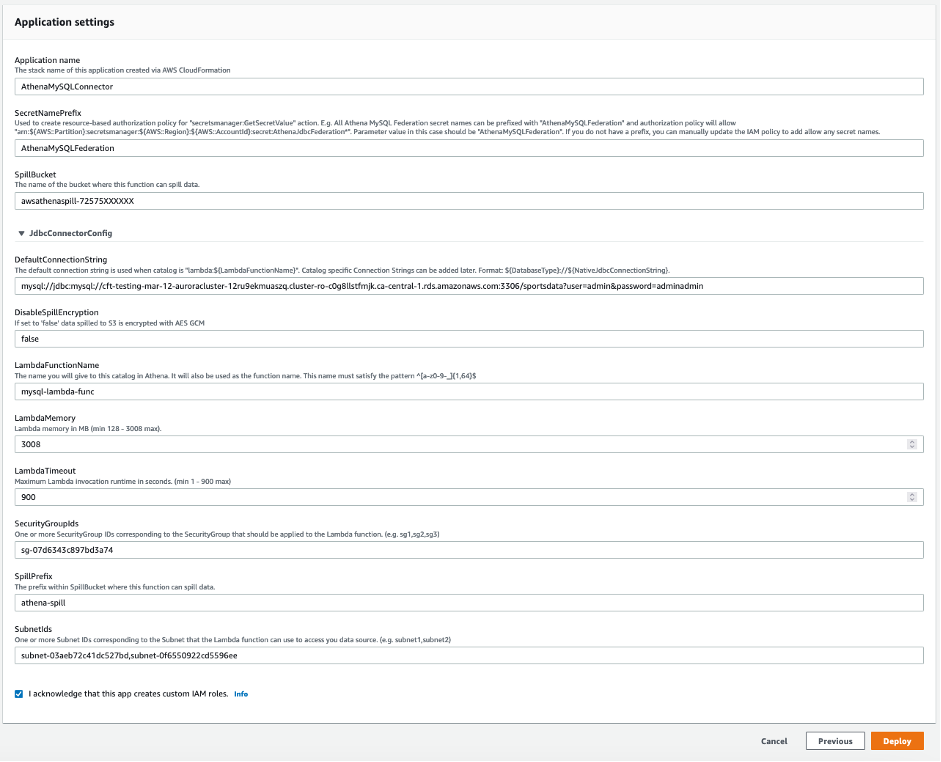The image size is (941, 762).
Task: Select the SpillPrefix input field
Action: 469,603
